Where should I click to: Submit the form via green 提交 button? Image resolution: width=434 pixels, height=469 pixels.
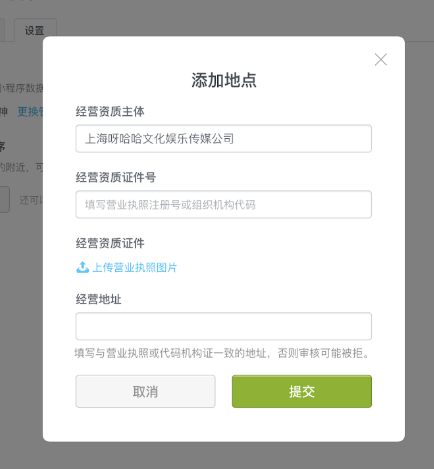302,391
